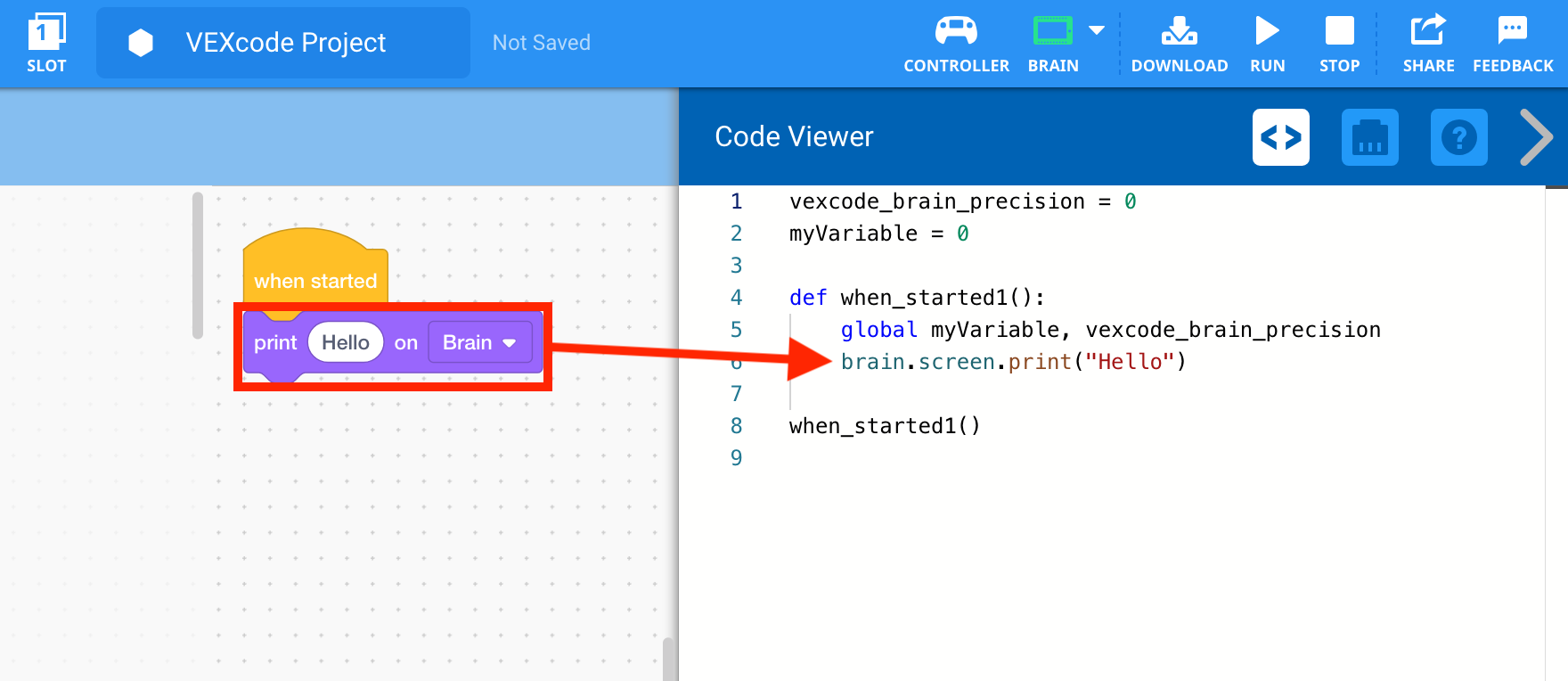
Task: Click the Hello text field in print block
Action: tap(345, 342)
